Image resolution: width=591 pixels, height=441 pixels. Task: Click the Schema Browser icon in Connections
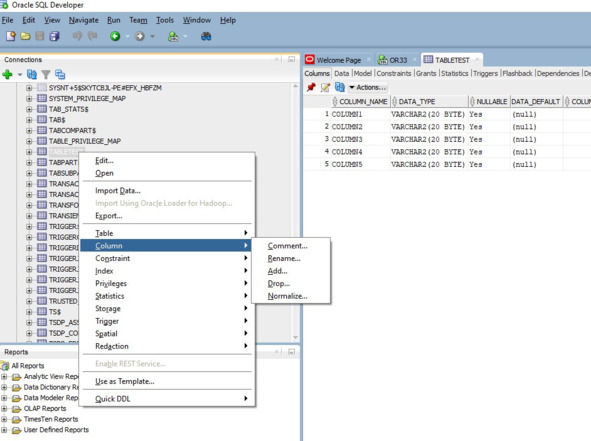click(x=60, y=75)
